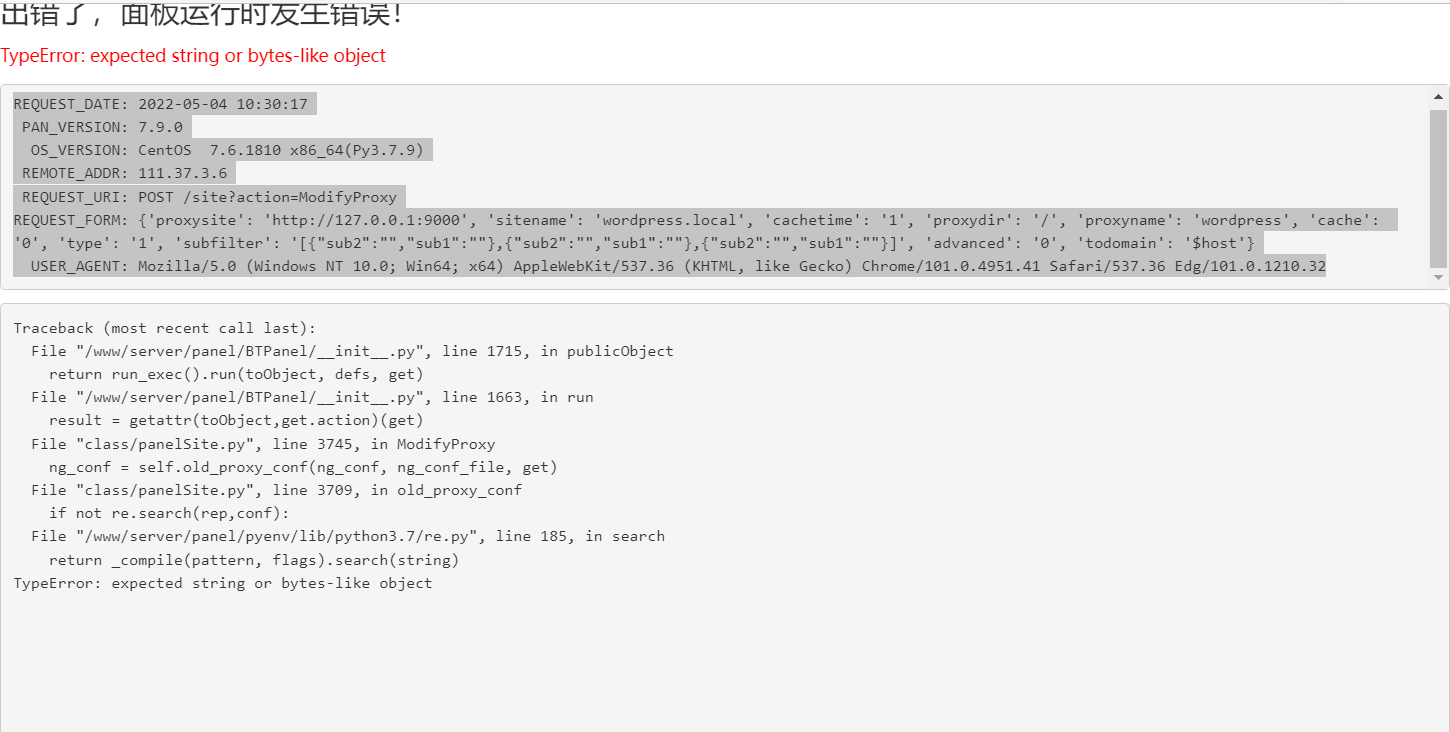The image size is (1450, 732).
Task: Click the scroll-up arrow in request info box
Action: coord(1438,97)
